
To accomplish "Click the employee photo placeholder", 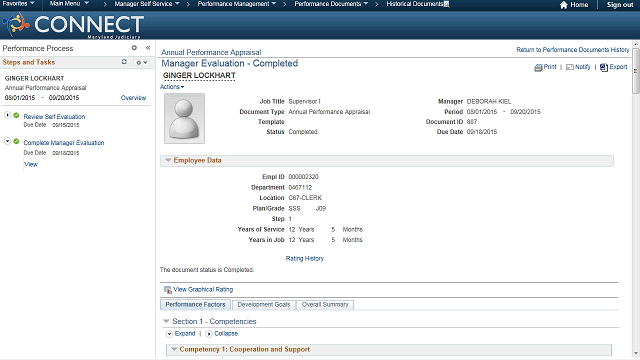I will pos(184,118).
